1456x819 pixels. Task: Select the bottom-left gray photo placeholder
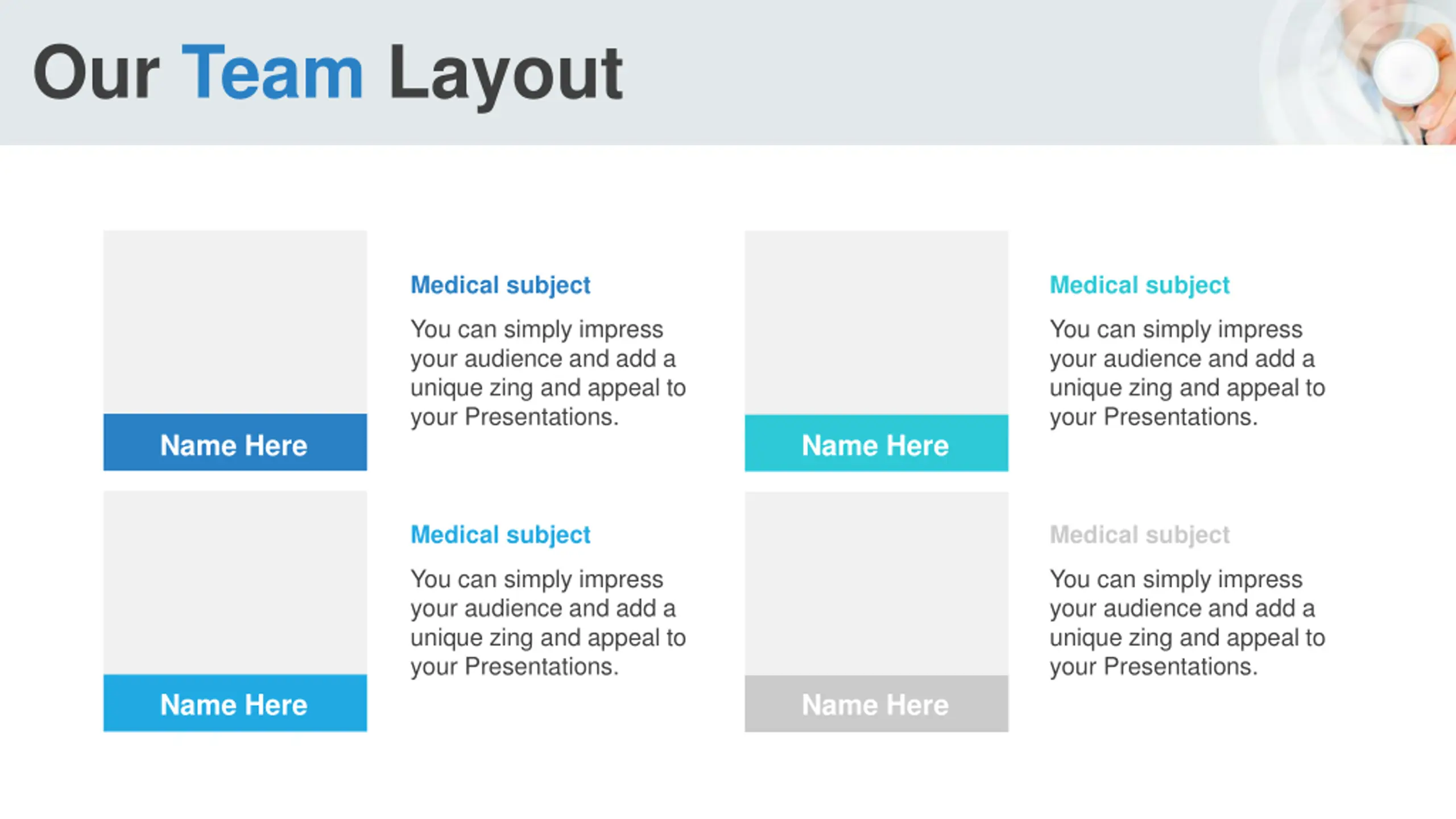point(235,583)
